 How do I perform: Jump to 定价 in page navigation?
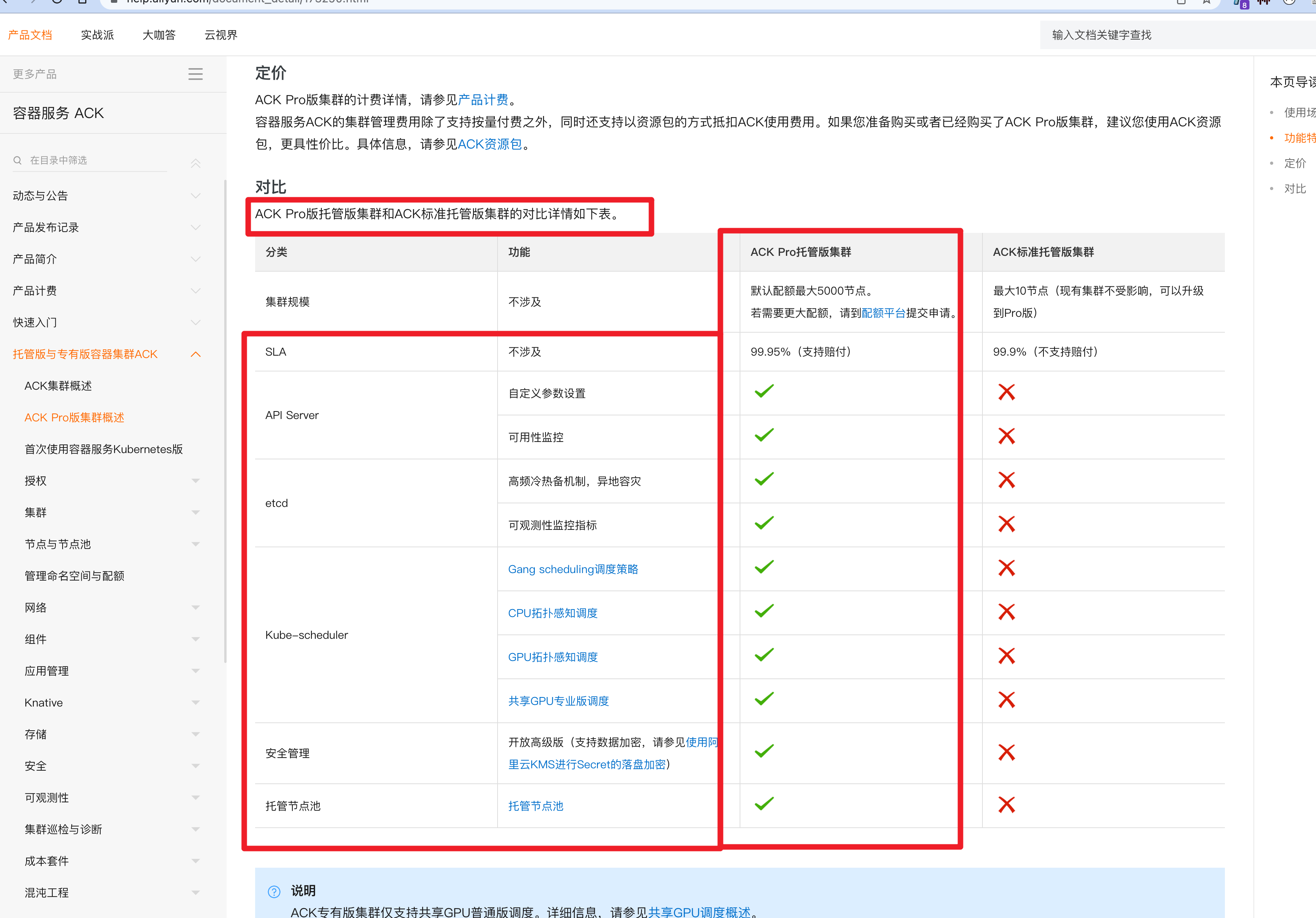1295,163
